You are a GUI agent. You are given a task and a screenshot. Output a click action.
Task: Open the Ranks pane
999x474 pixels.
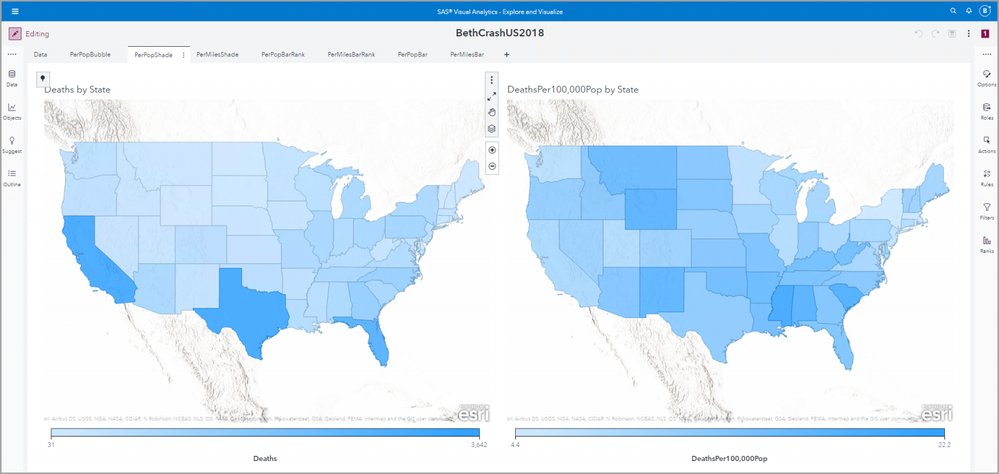coord(987,245)
